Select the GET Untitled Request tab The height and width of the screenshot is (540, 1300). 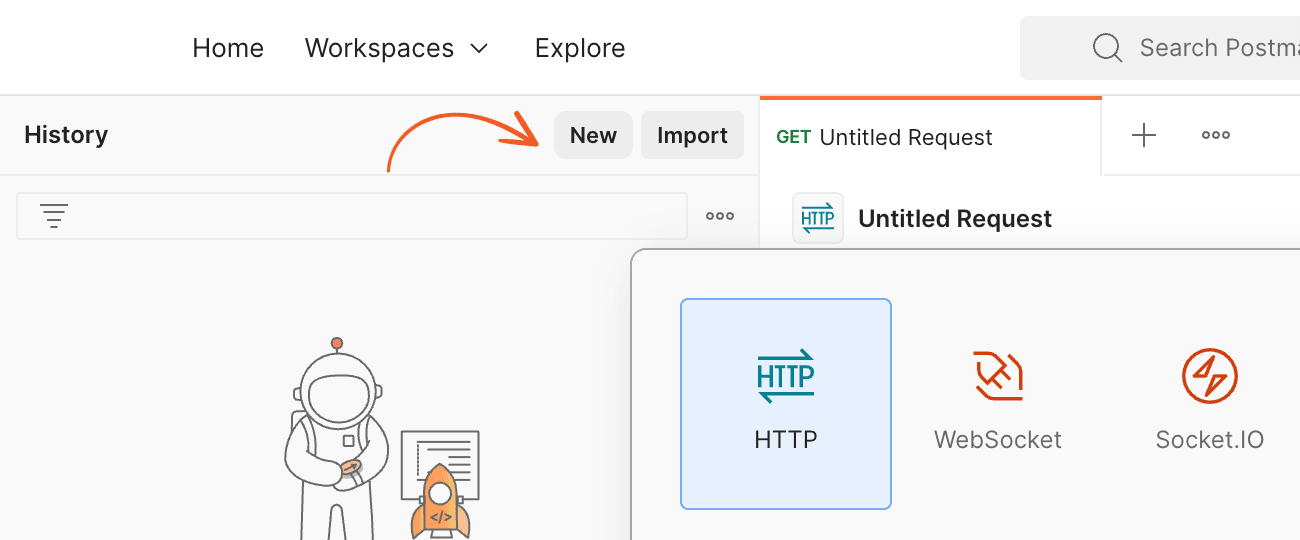pos(930,137)
